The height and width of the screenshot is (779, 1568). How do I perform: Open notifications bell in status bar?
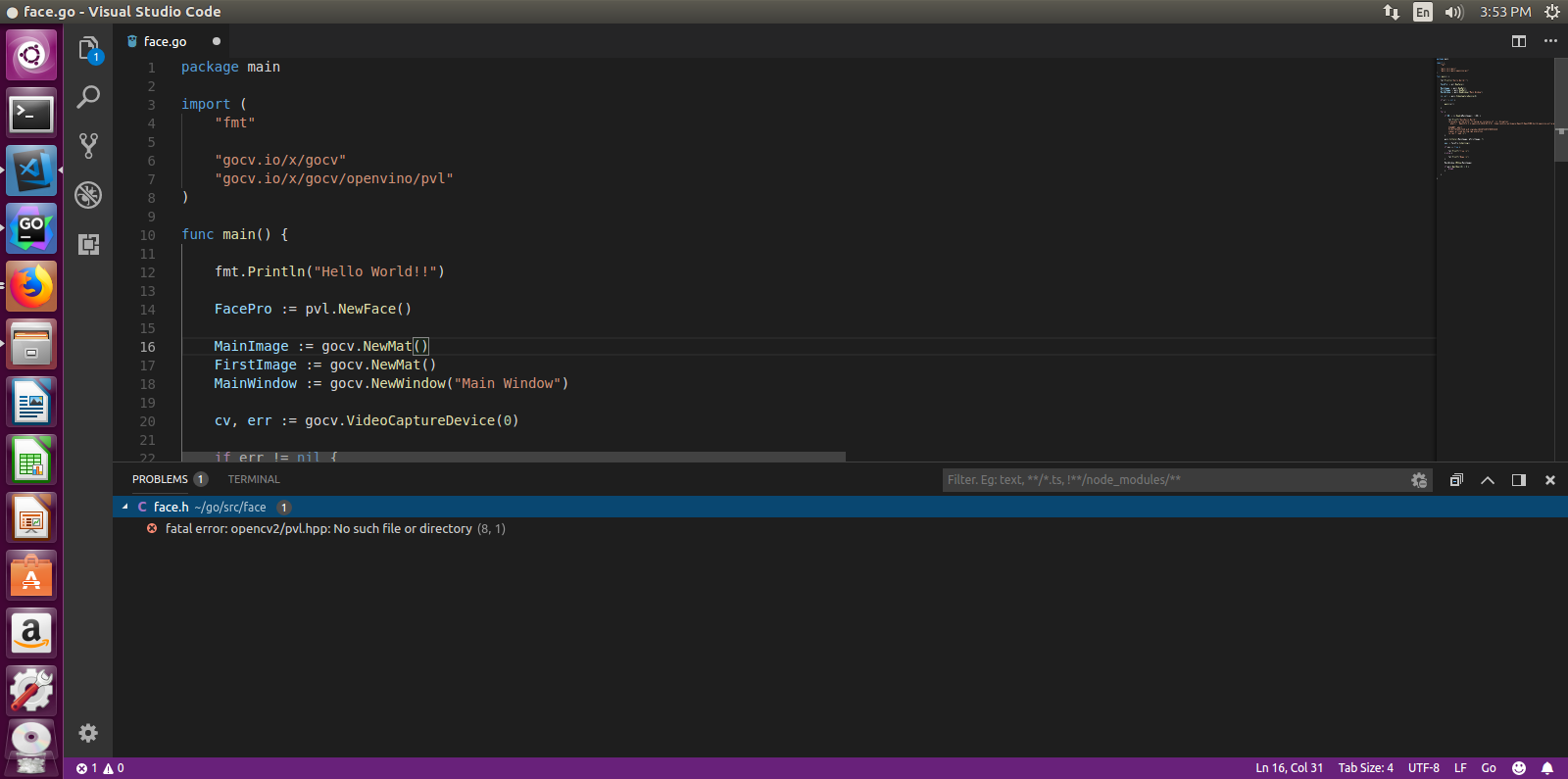click(x=1547, y=768)
